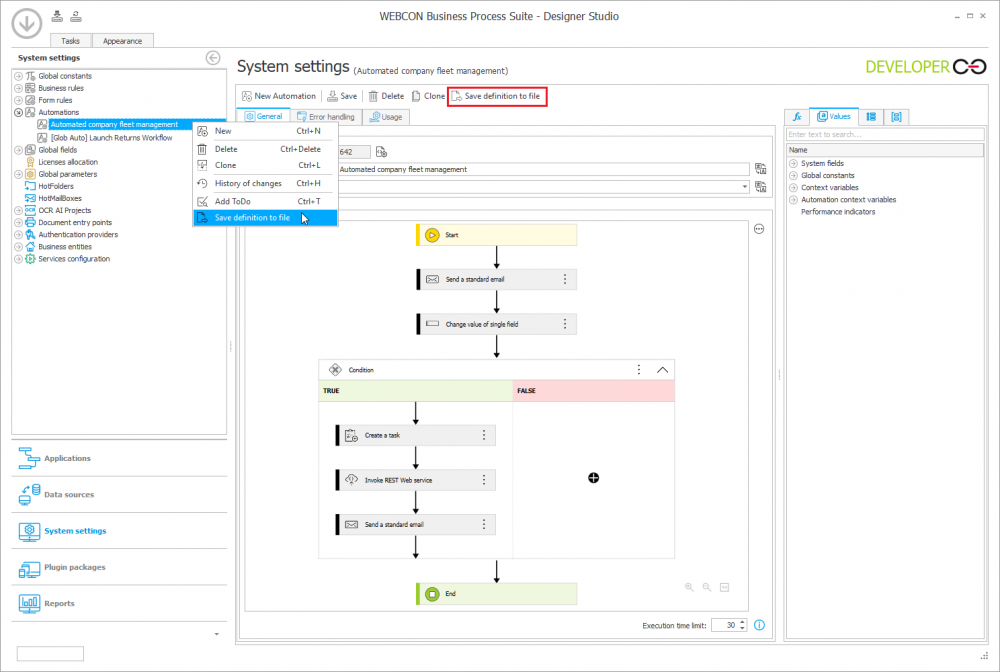Choose New in the context menu
Image resolution: width=1000 pixels, height=672 pixels.
pyautogui.click(x=266, y=131)
